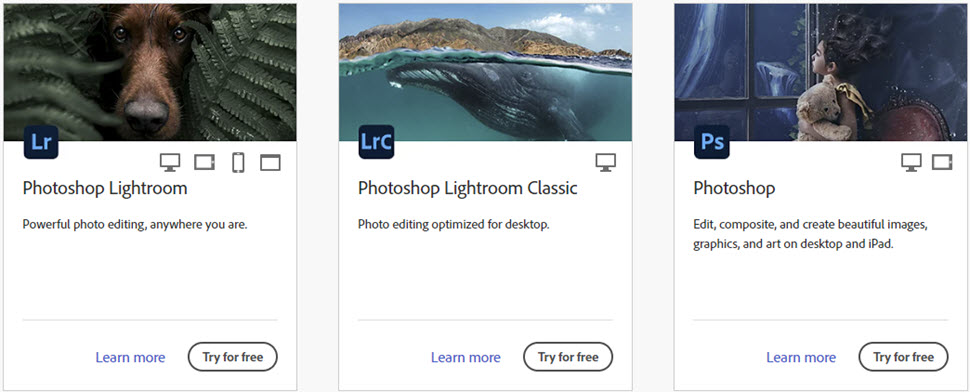The height and width of the screenshot is (392, 970).
Task: Click the dog in ferns image
Action: (150, 72)
